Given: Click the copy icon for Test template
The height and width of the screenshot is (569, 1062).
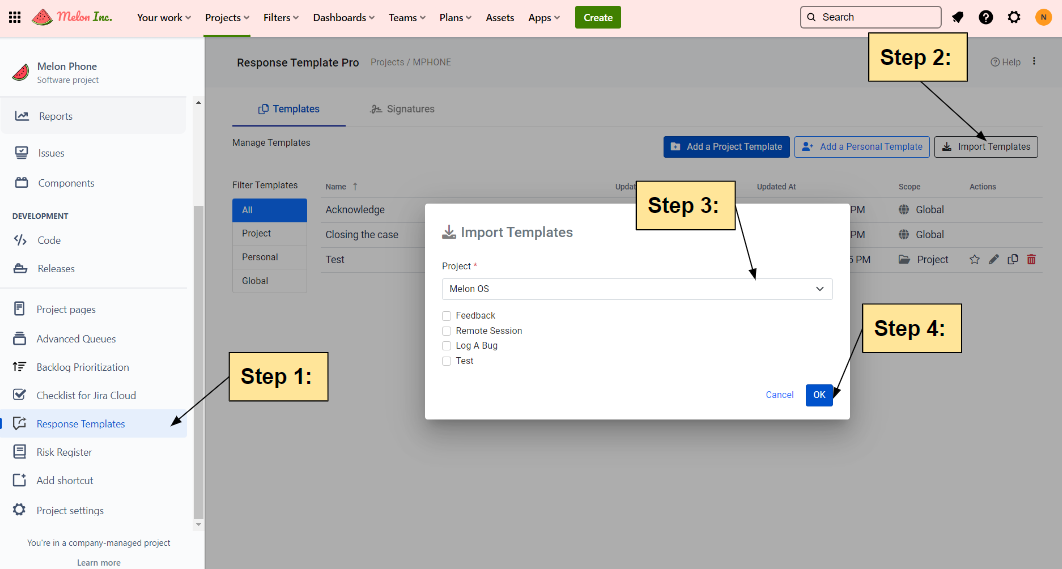Looking at the screenshot, I should [1013, 260].
